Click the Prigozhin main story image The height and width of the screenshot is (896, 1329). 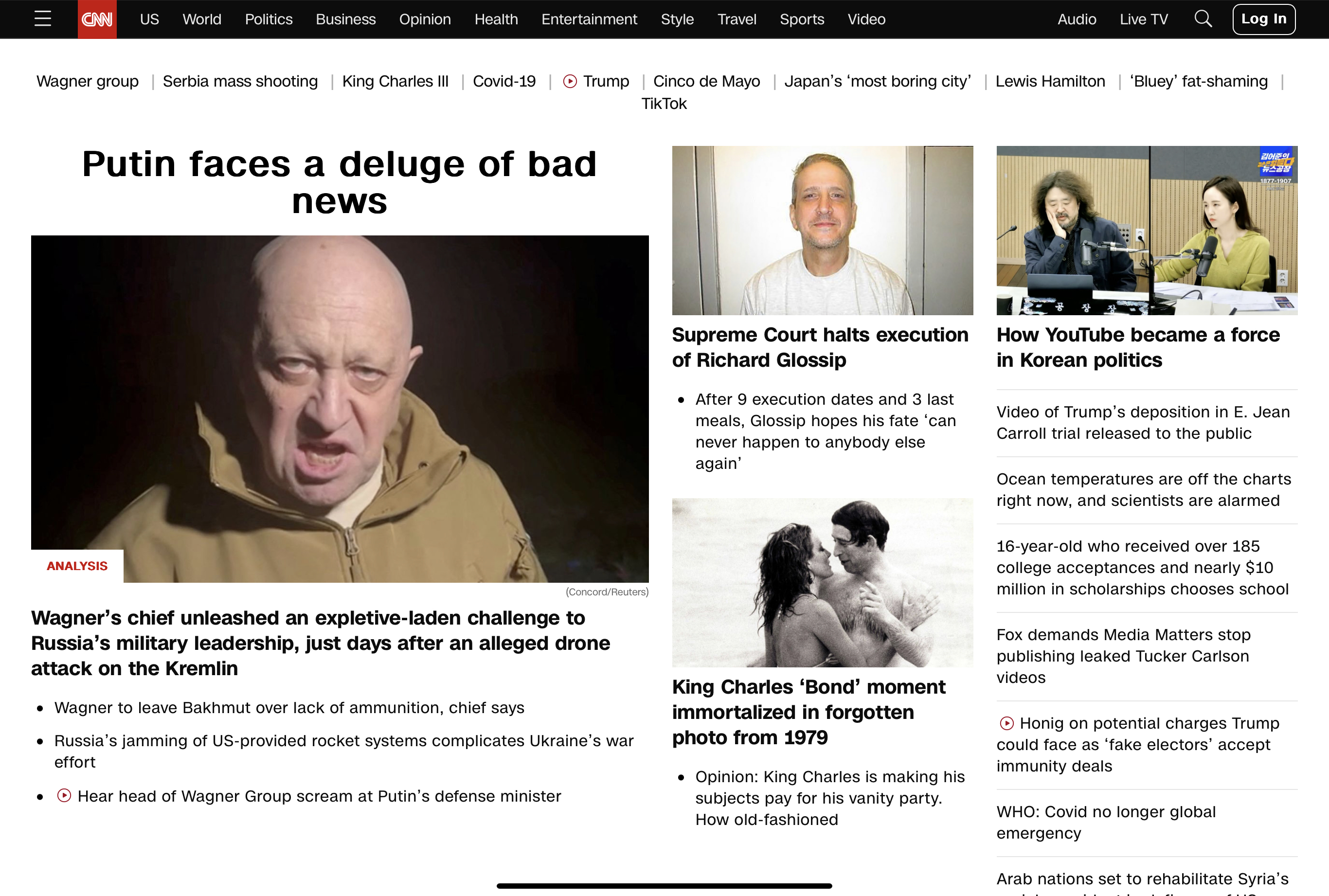tap(340, 409)
